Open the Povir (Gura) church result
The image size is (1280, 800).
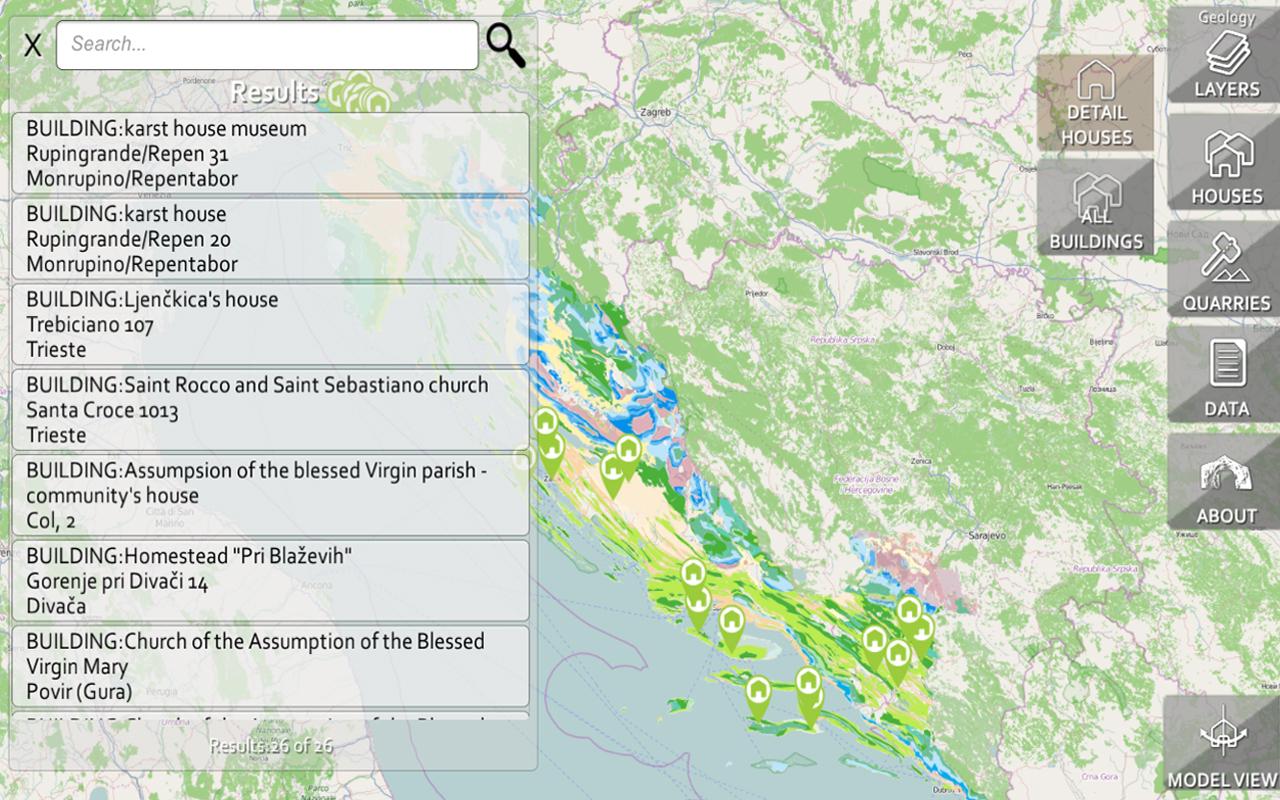pyautogui.click(x=270, y=666)
